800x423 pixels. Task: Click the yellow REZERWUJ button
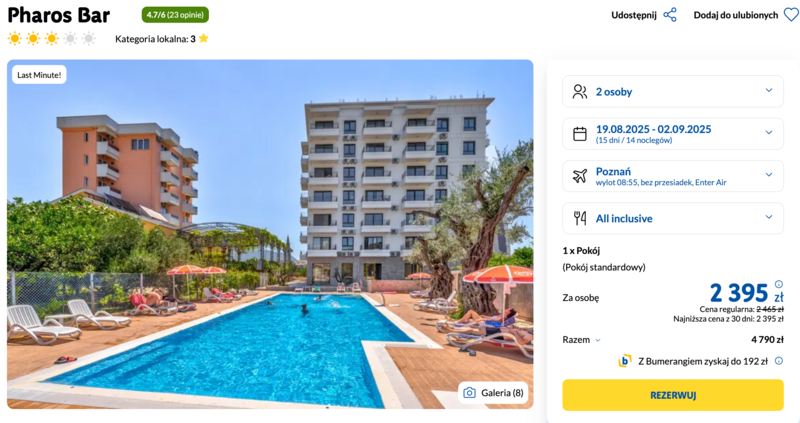click(x=673, y=395)
